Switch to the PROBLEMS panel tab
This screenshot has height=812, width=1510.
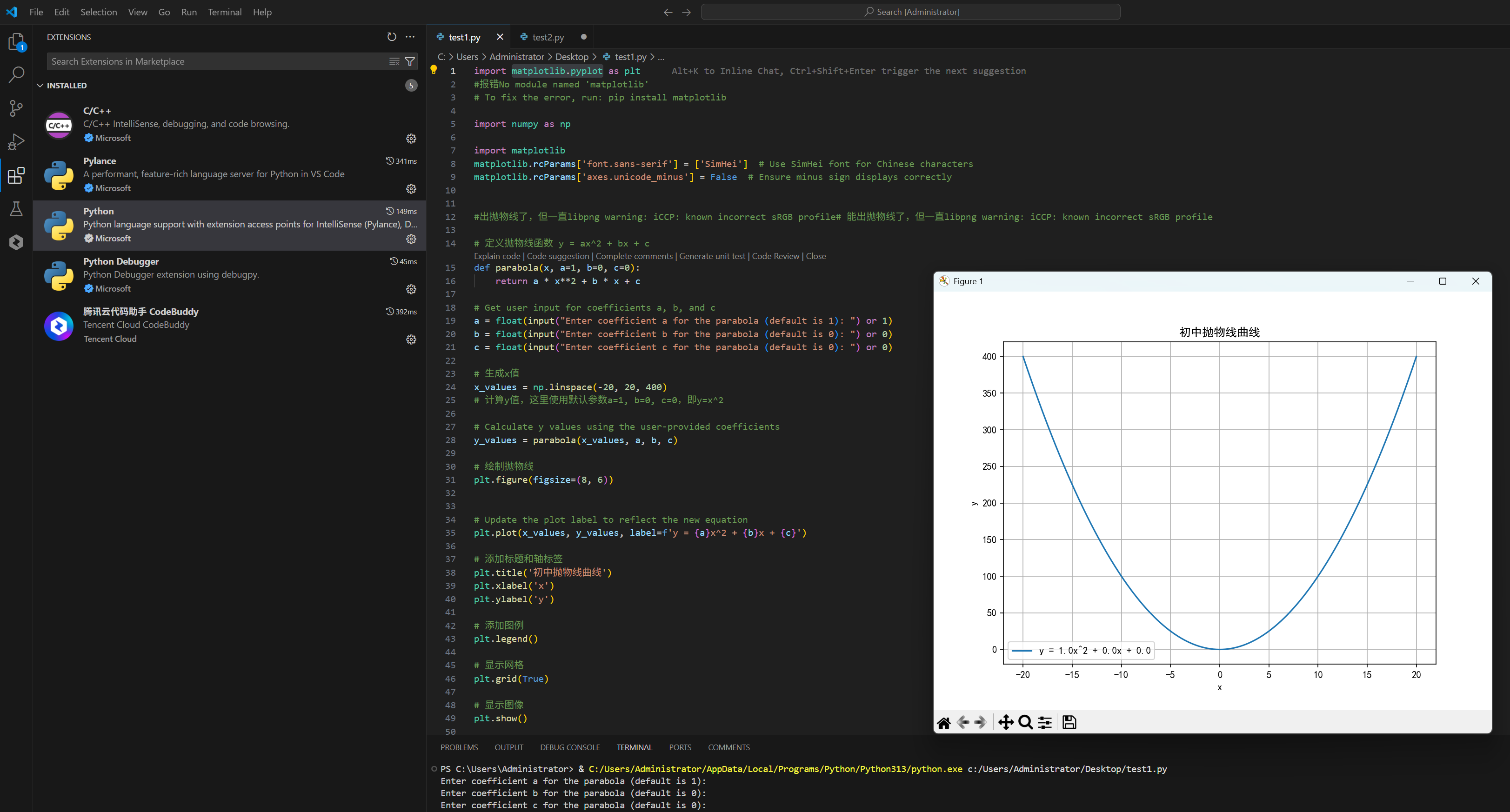459,747
